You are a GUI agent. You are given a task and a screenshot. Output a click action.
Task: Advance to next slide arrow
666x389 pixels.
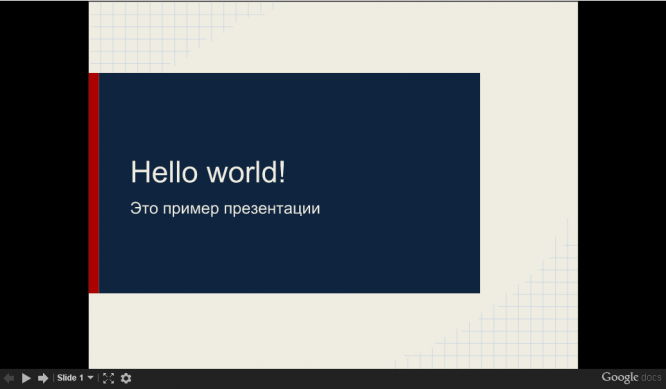pos(43,378)
